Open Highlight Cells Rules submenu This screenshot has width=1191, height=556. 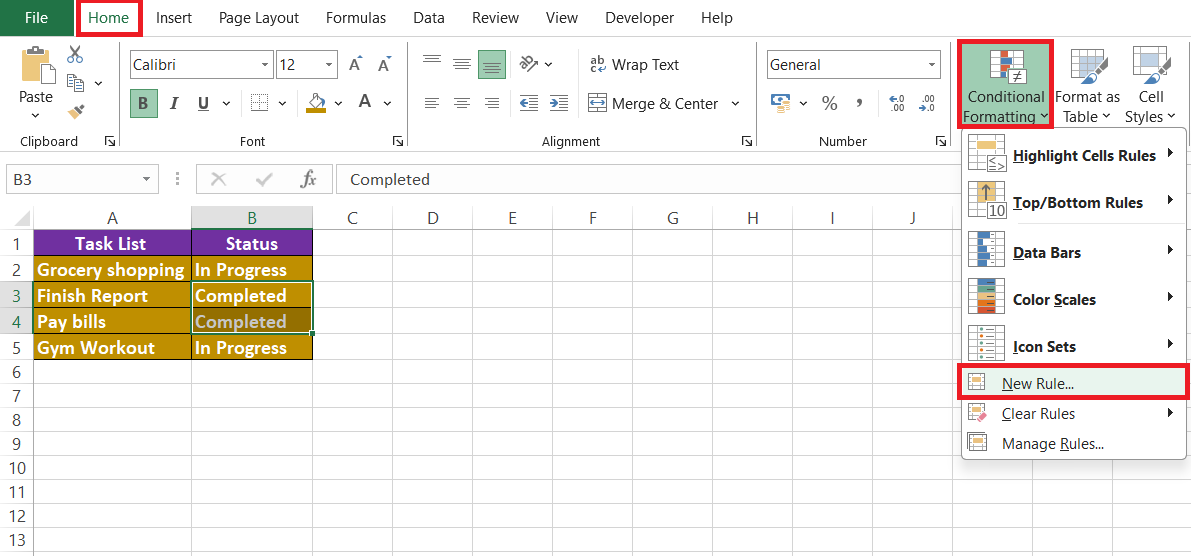pyautogui.click(x=1073, y=155)
